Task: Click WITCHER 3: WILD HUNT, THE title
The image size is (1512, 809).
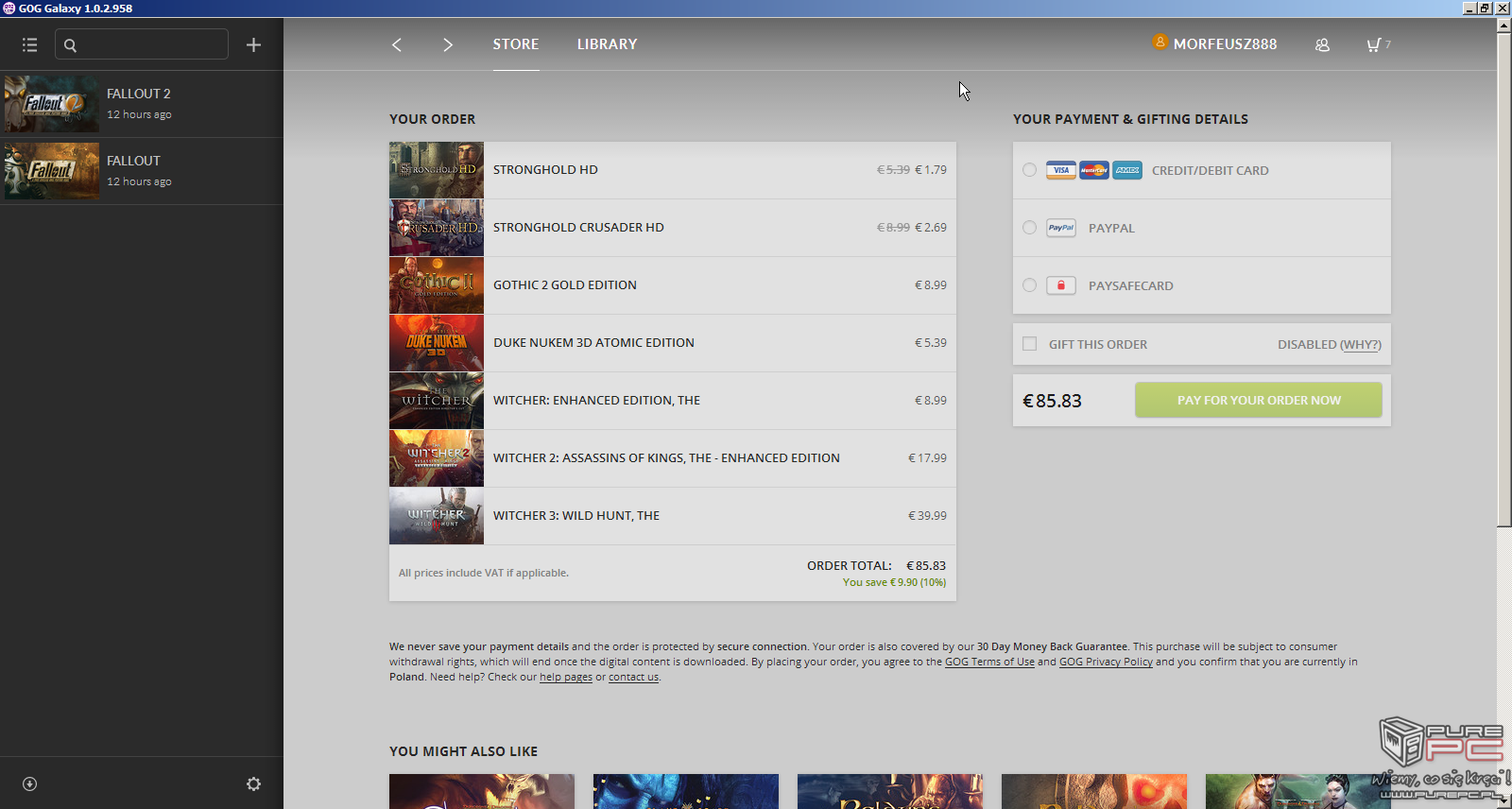Action: coord(576,516)
